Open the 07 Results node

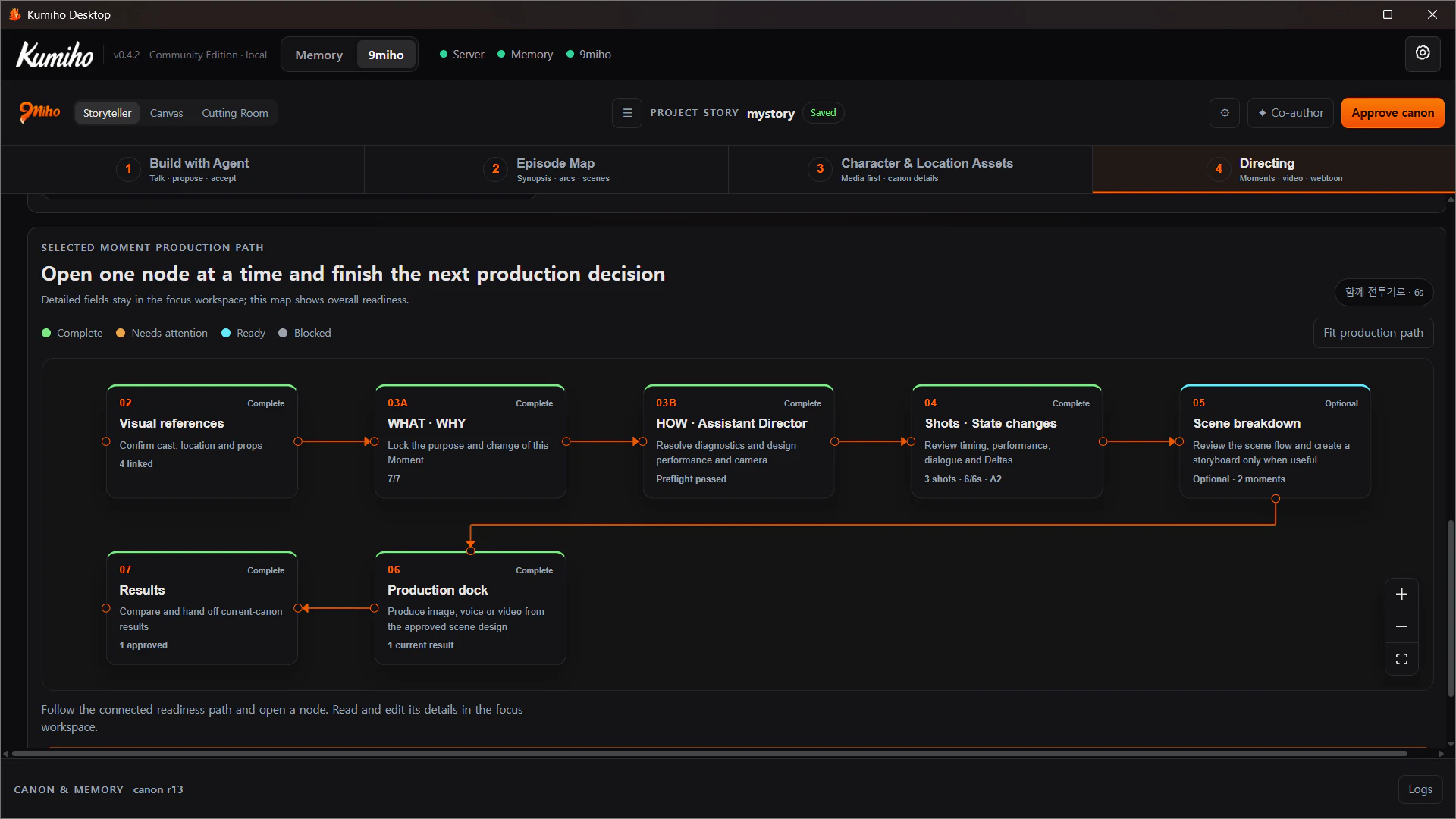202,608
